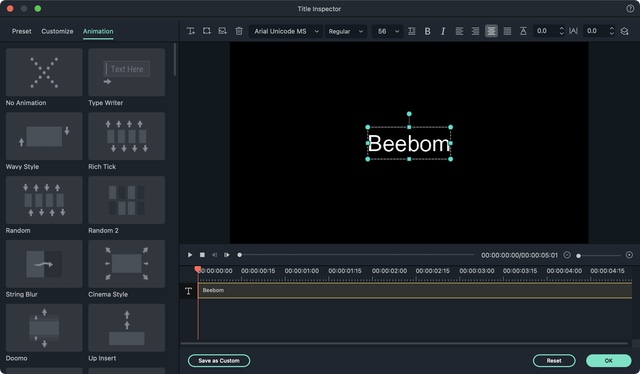Align text right
The image size is (640, 374).
point(475,31)
